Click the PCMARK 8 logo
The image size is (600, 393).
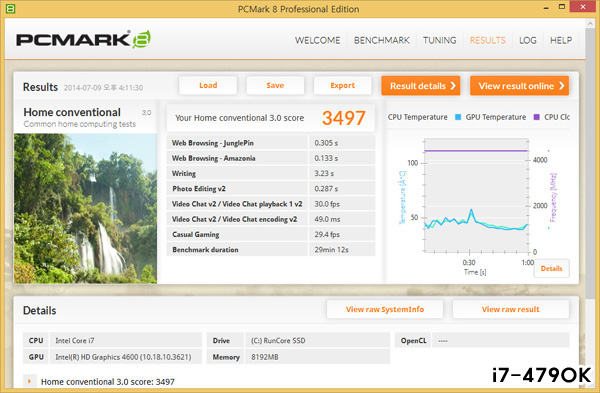click(x=83, y=39)
